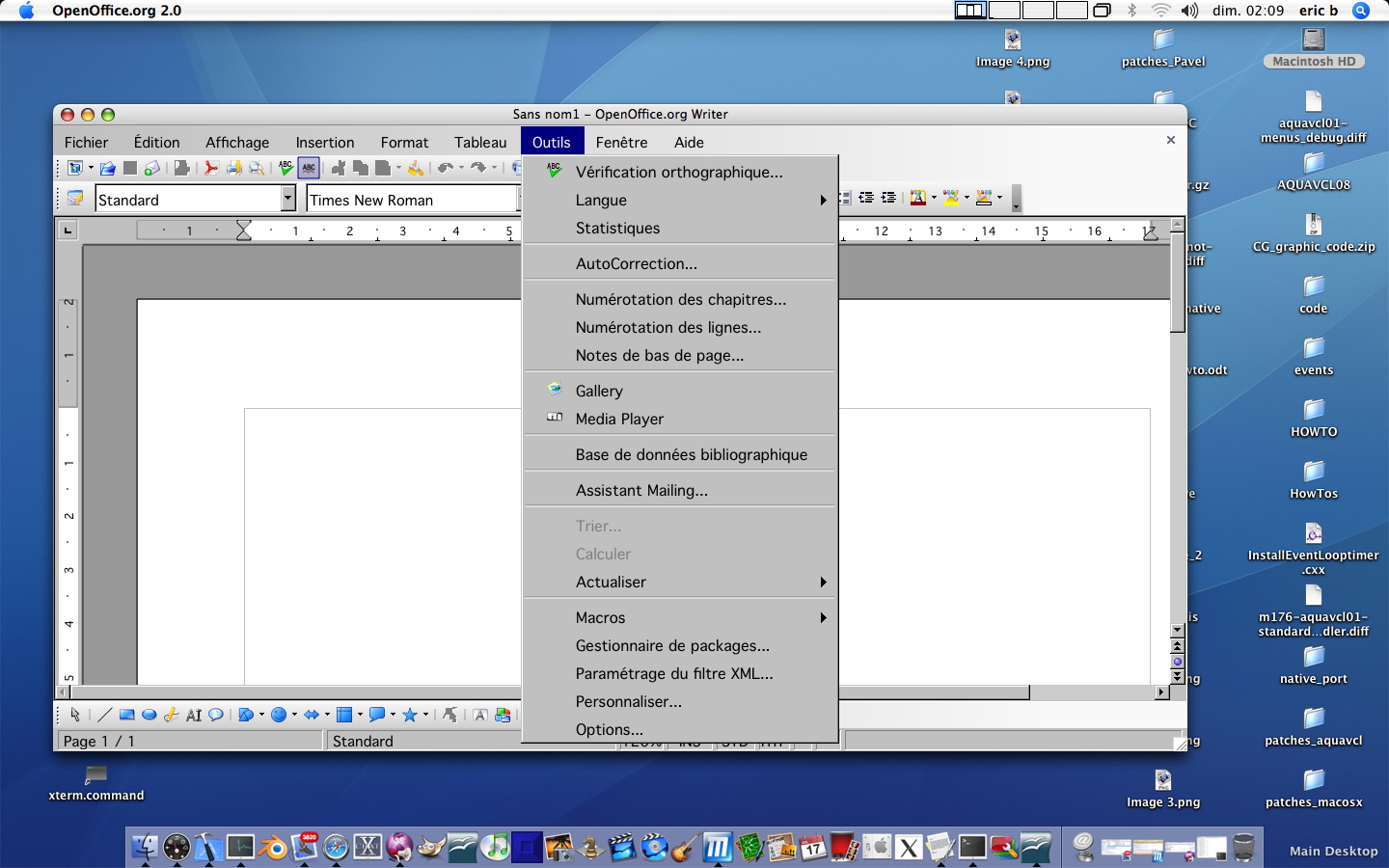The width and height of the screenshot is (1389, 868).
Task: Select the Text AI drawing tool
Action: [194, 715]
